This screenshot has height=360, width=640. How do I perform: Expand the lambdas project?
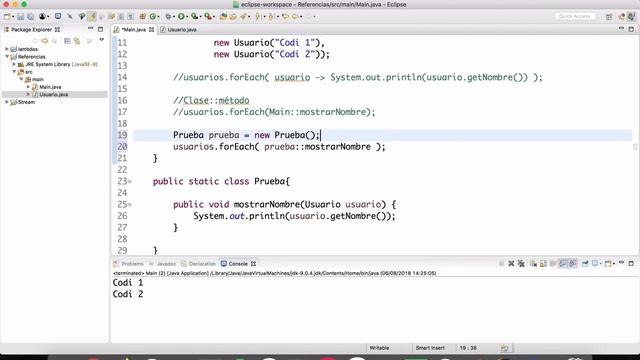[x=7, y=49]
